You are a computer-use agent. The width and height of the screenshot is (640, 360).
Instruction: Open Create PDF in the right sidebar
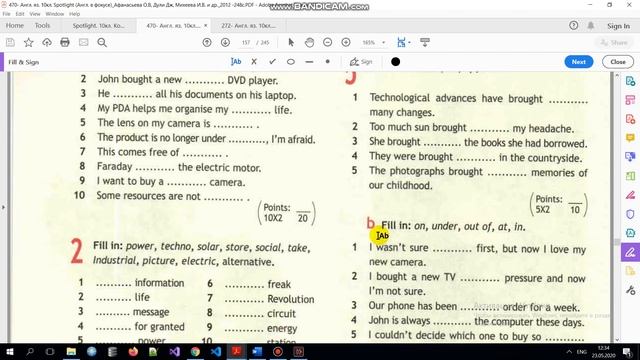(630, 119)
